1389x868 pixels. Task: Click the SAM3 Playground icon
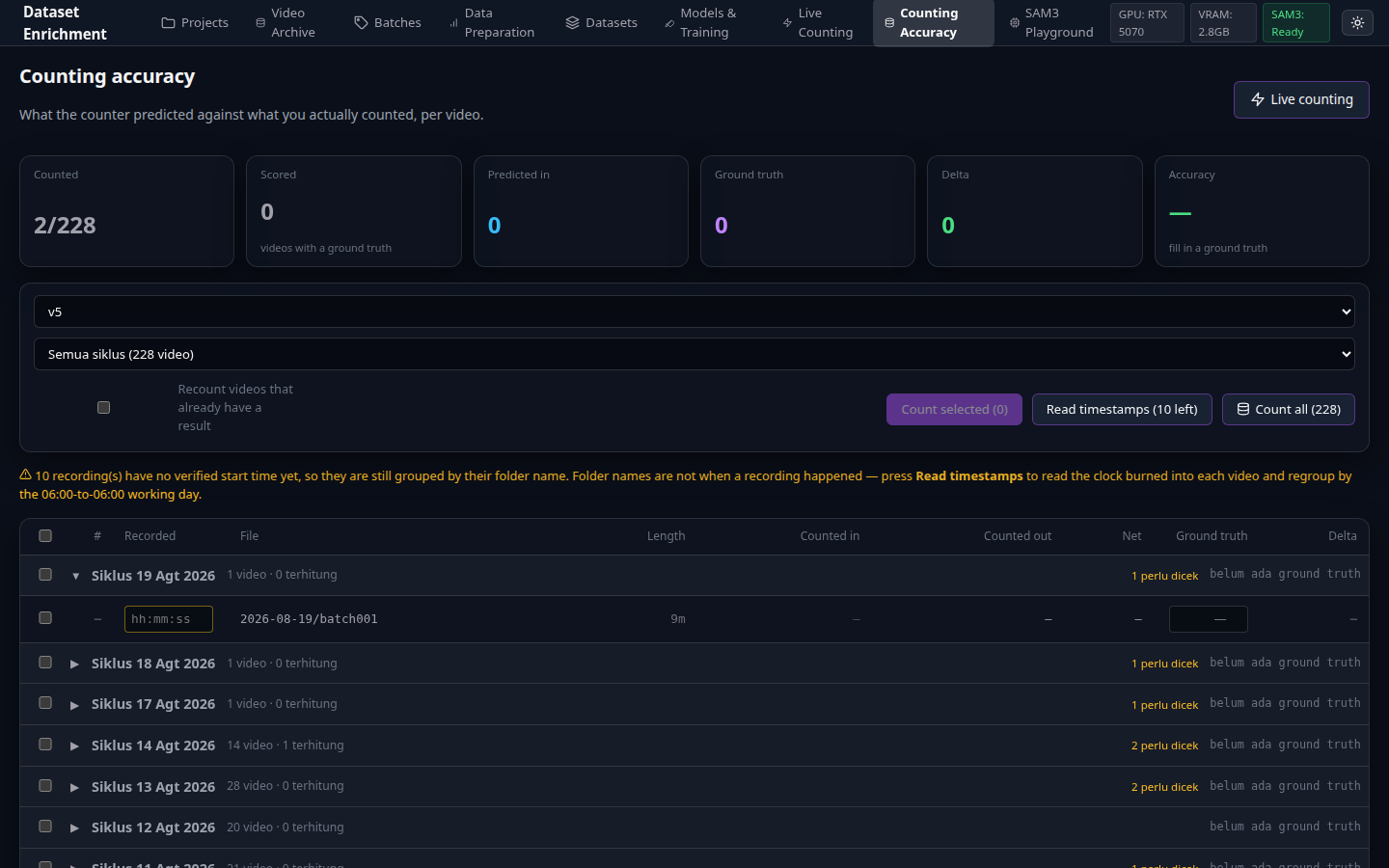[1014, 22]
